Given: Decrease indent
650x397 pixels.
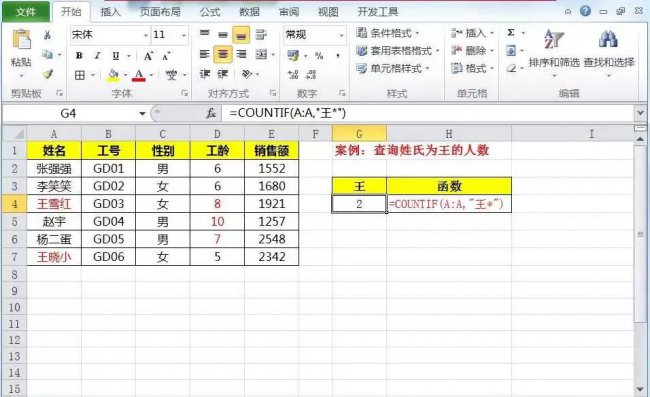Looking at the screenshot, I should 205,74.
